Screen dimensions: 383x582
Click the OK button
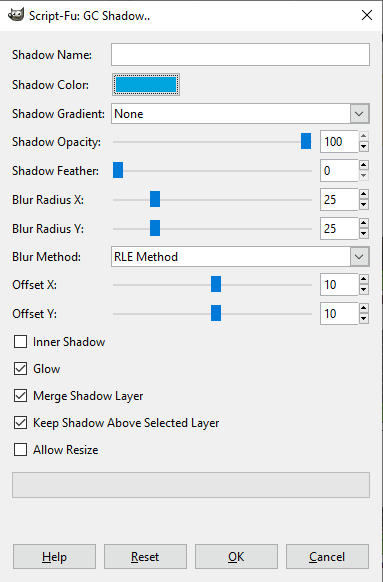(x=236, y=556)
